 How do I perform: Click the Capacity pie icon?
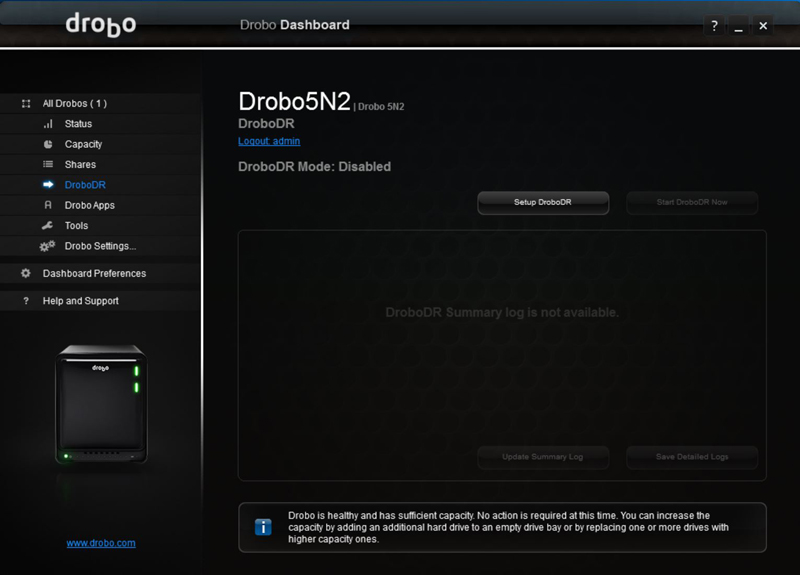click(48, 144)
